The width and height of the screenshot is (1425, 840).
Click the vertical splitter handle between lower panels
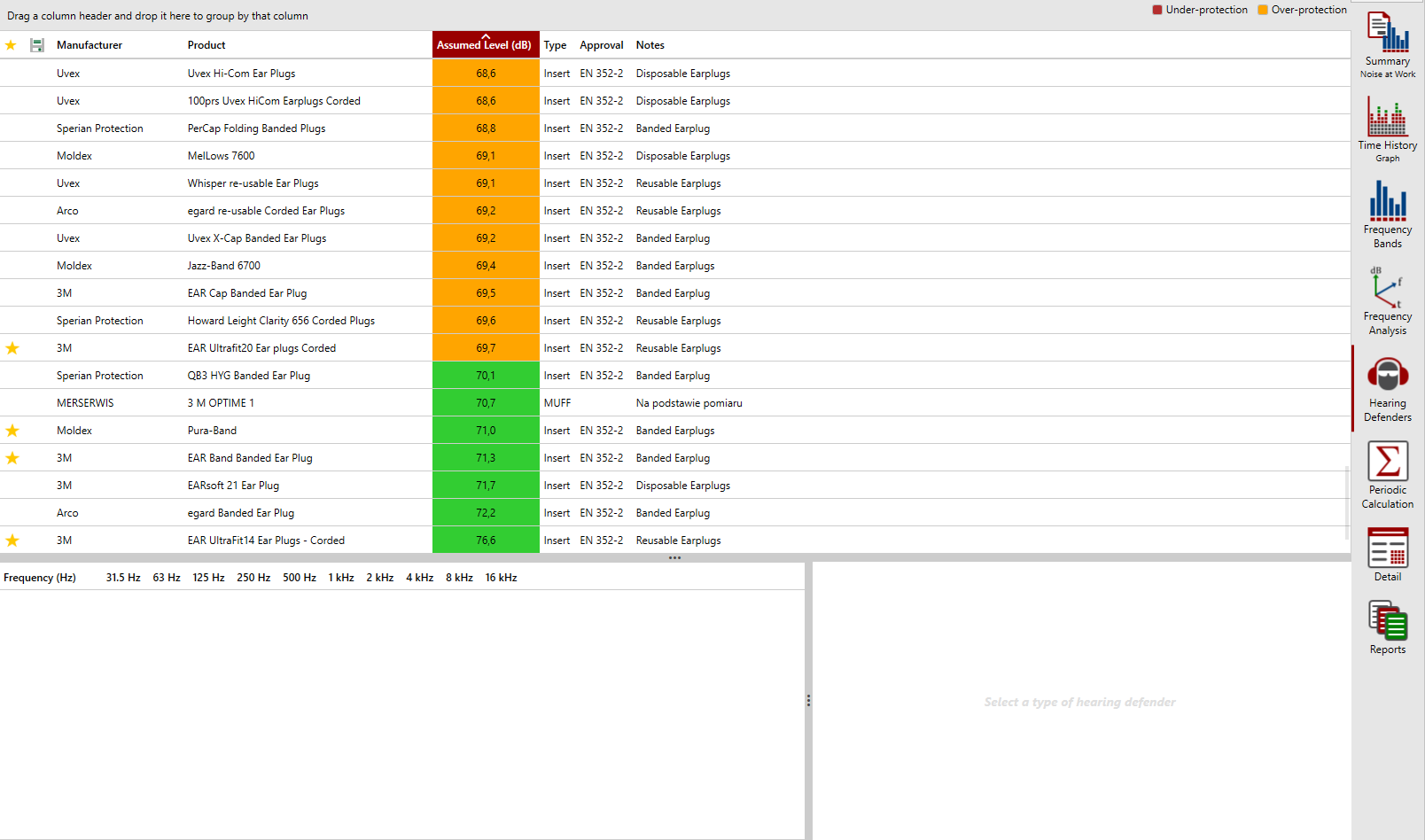pos(808,700)
